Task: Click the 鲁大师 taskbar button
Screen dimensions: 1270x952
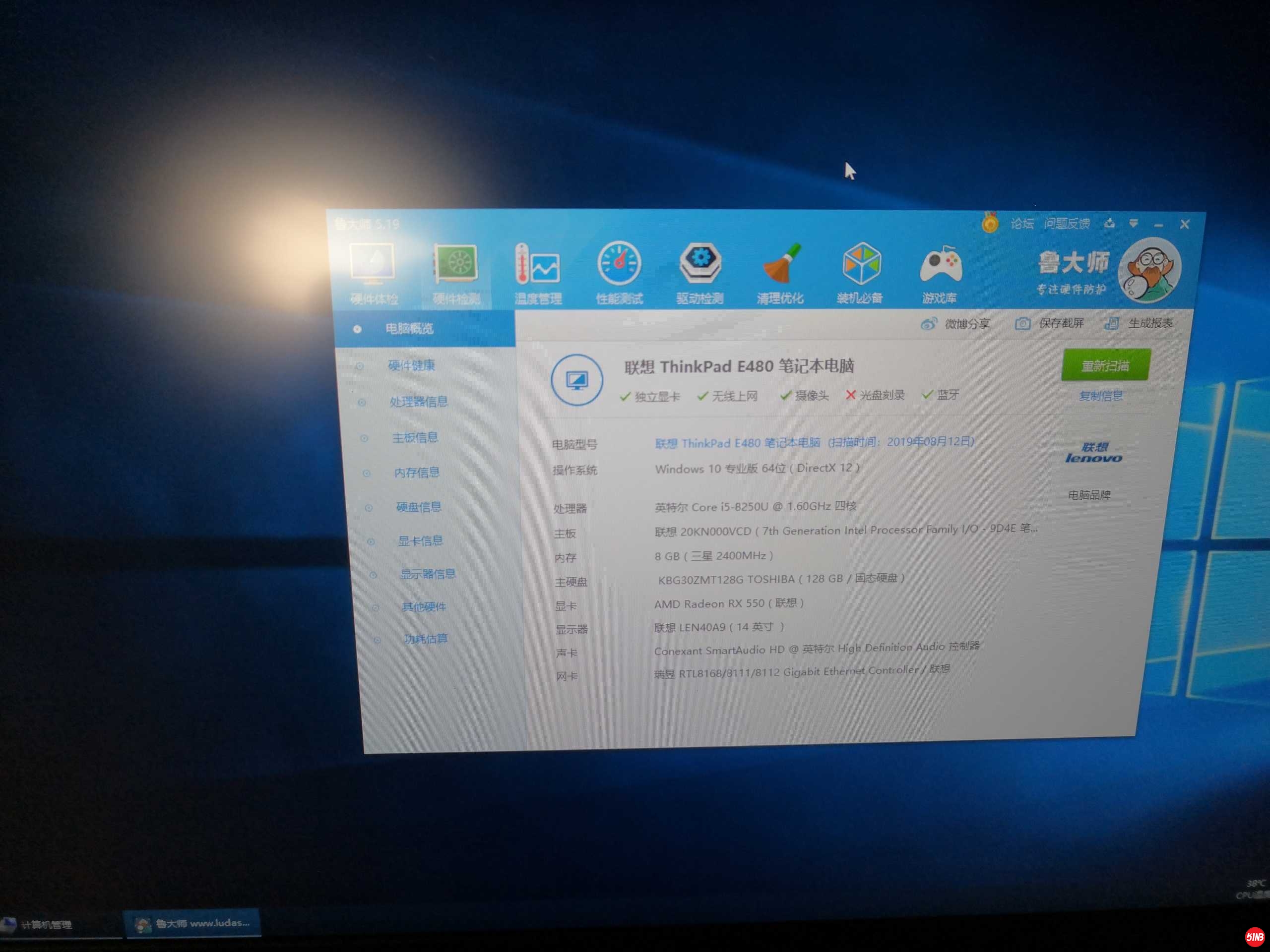Action: pyautogui.click(x=193, y=923)
